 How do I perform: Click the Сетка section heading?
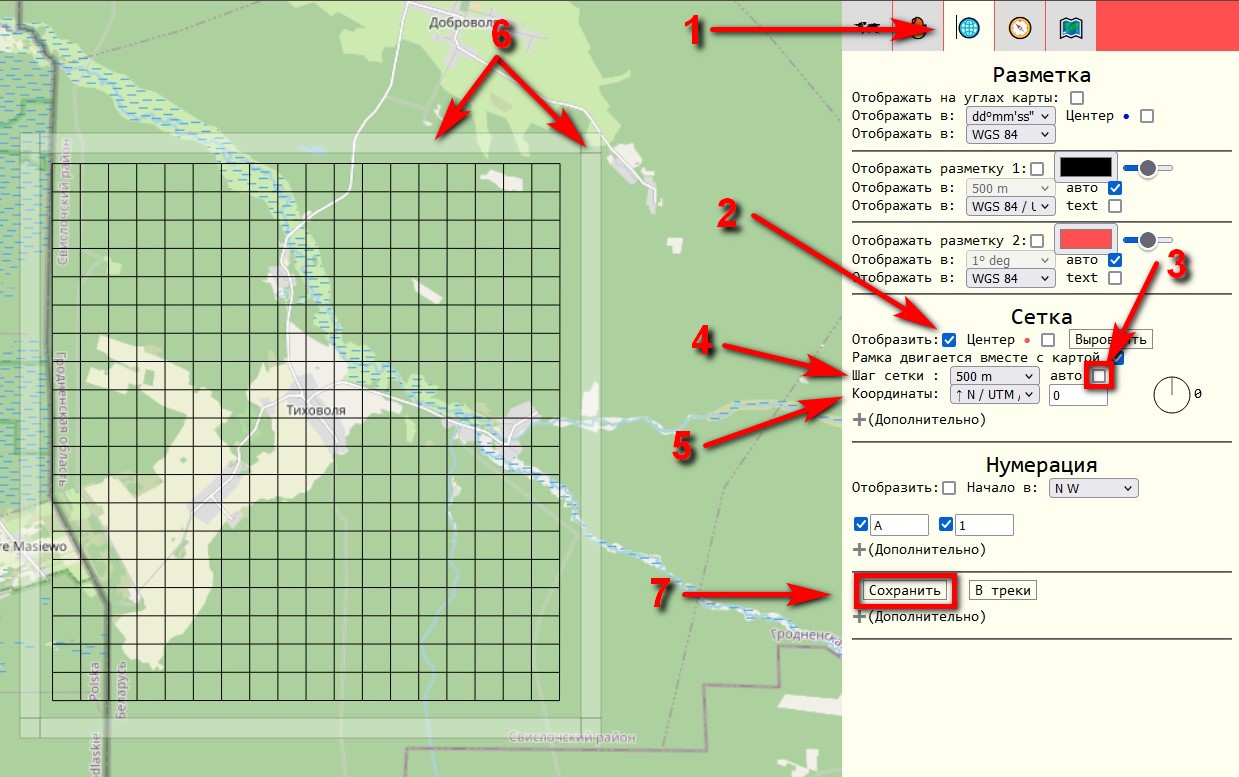1041,317
